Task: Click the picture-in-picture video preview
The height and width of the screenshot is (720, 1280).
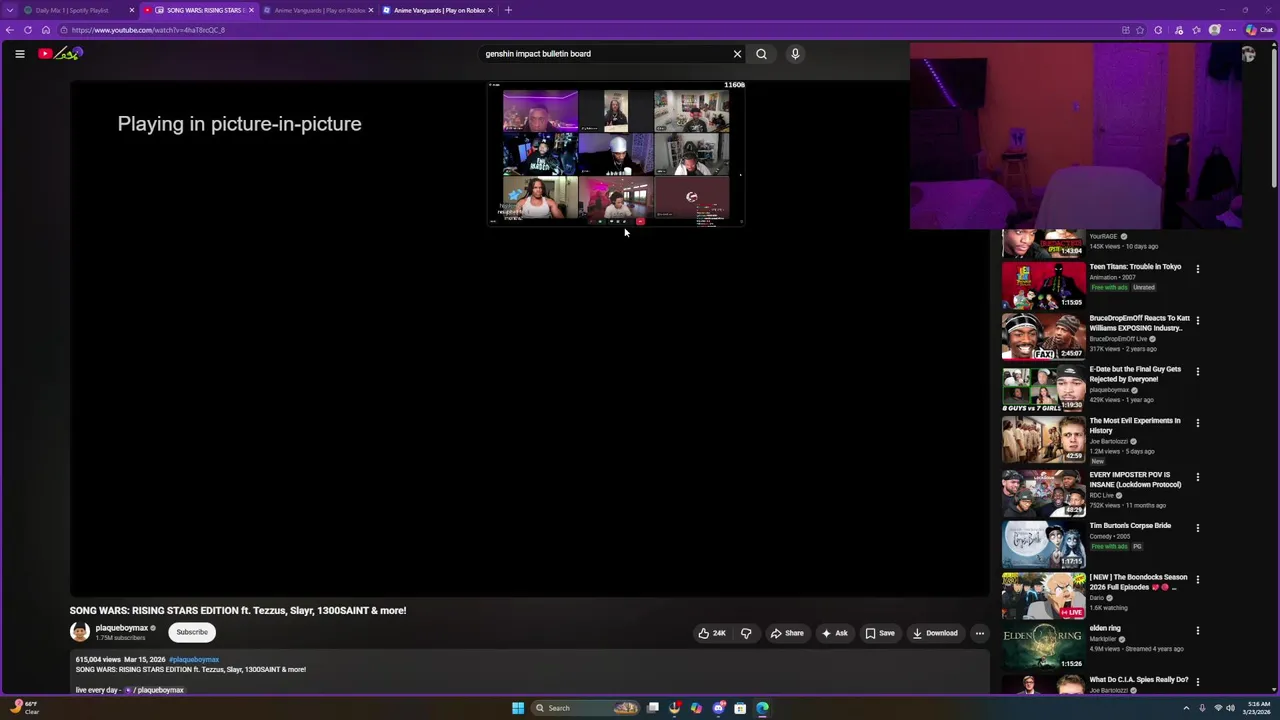Action: [616, 154]
